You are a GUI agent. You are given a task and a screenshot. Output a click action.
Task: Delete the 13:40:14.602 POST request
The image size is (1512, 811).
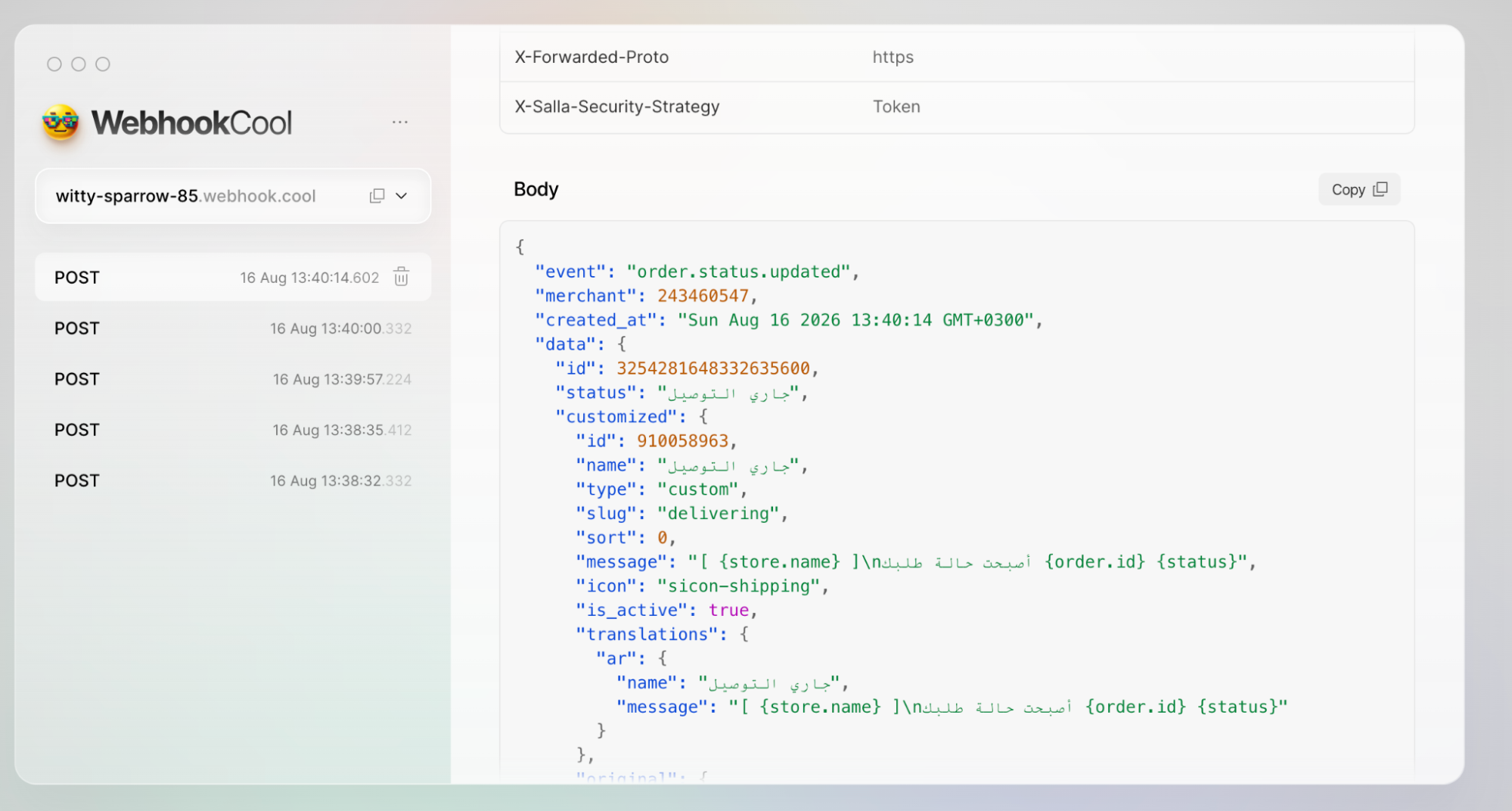coord(402,277)
